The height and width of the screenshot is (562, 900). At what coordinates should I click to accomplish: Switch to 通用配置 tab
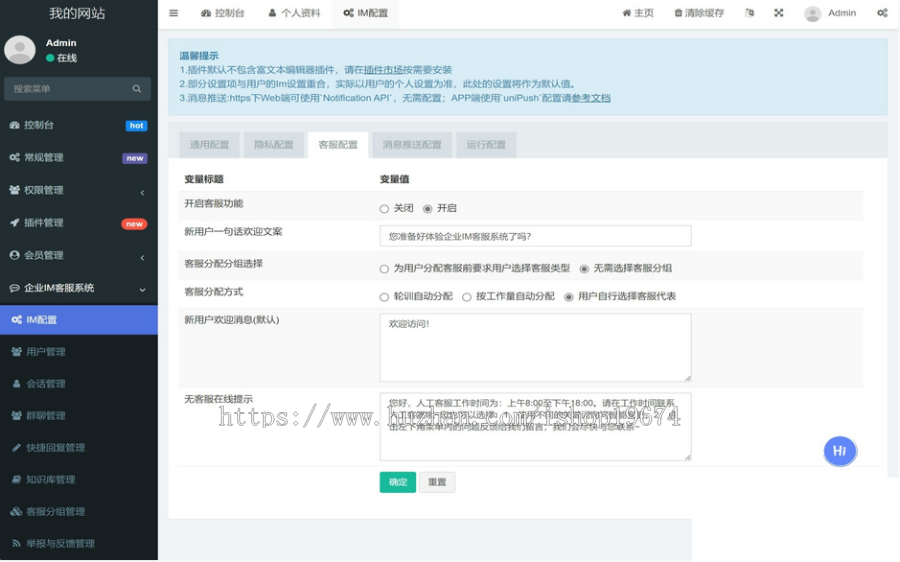coord(210,145)
